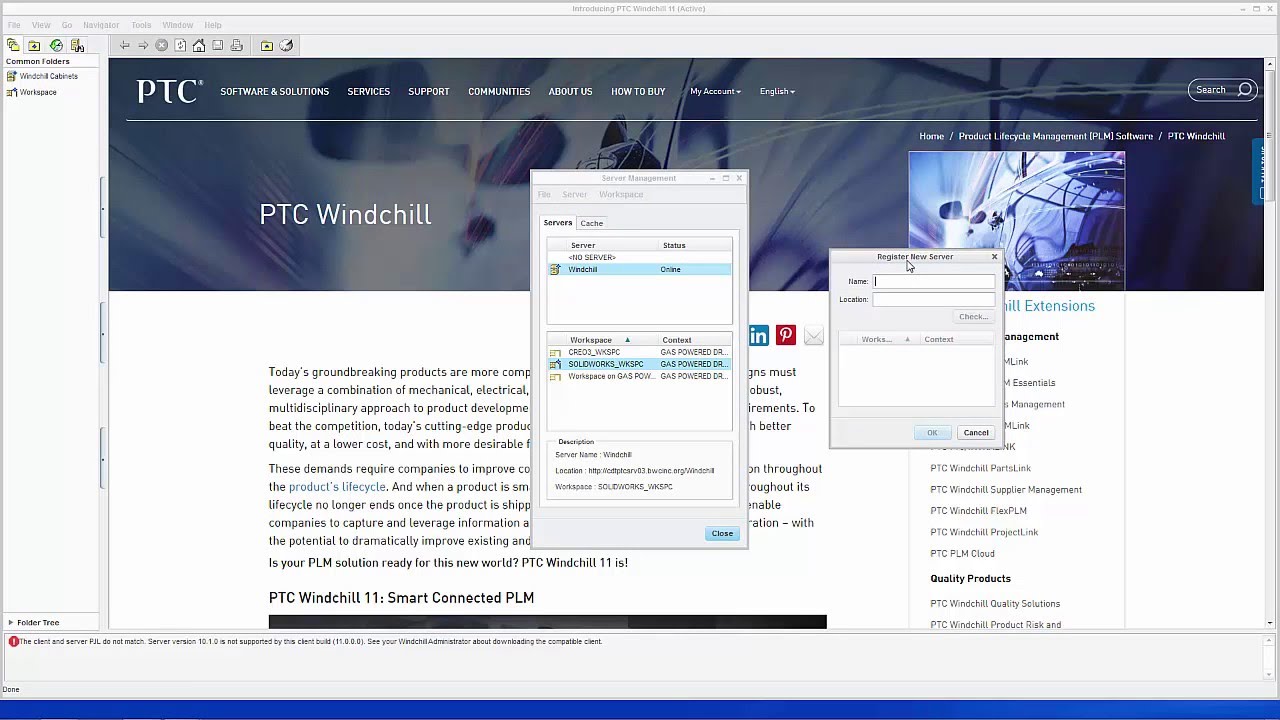Open the green globe connections icon in the left panel
The image size is (1280, 720).
point(56,45)
